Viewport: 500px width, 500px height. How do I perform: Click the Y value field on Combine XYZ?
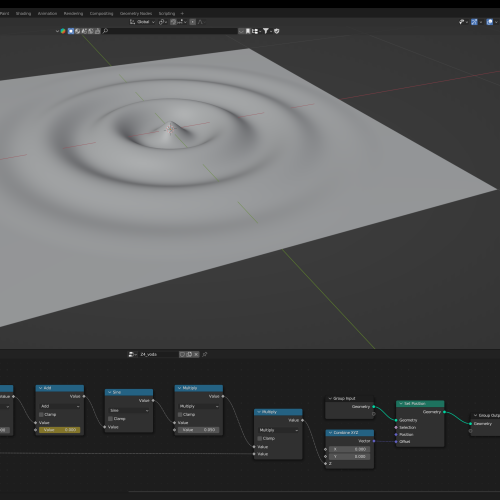(x=349, y=457)
